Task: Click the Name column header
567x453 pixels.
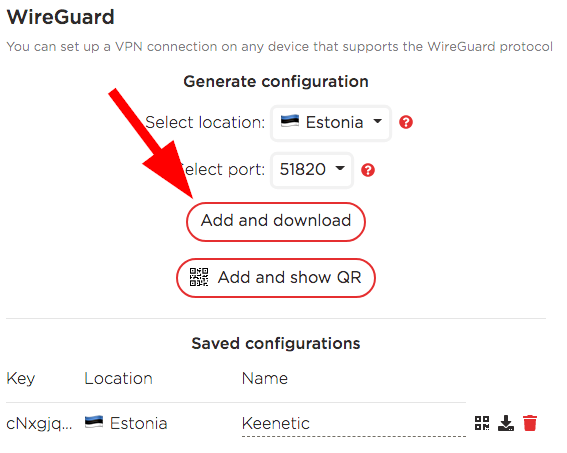Action: tap(265, 379)
